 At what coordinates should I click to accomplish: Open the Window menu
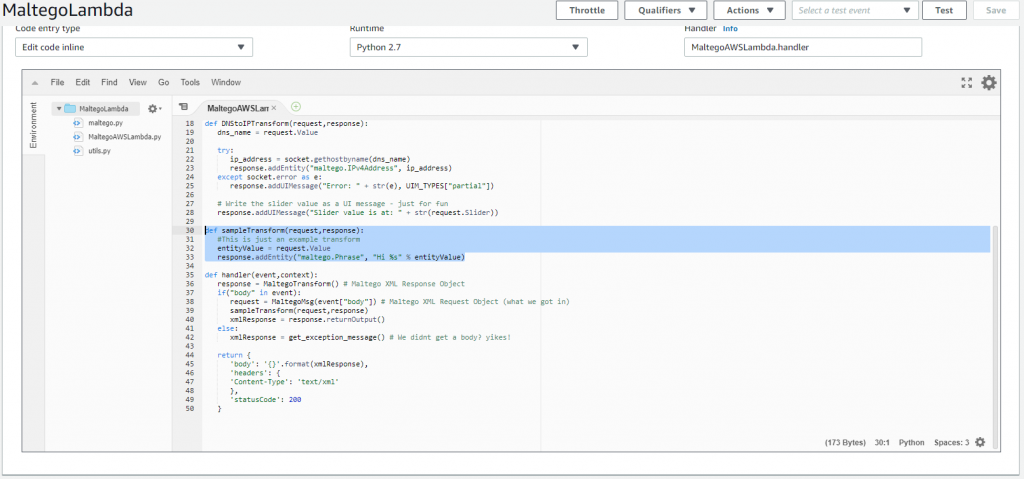pos(226,82)
